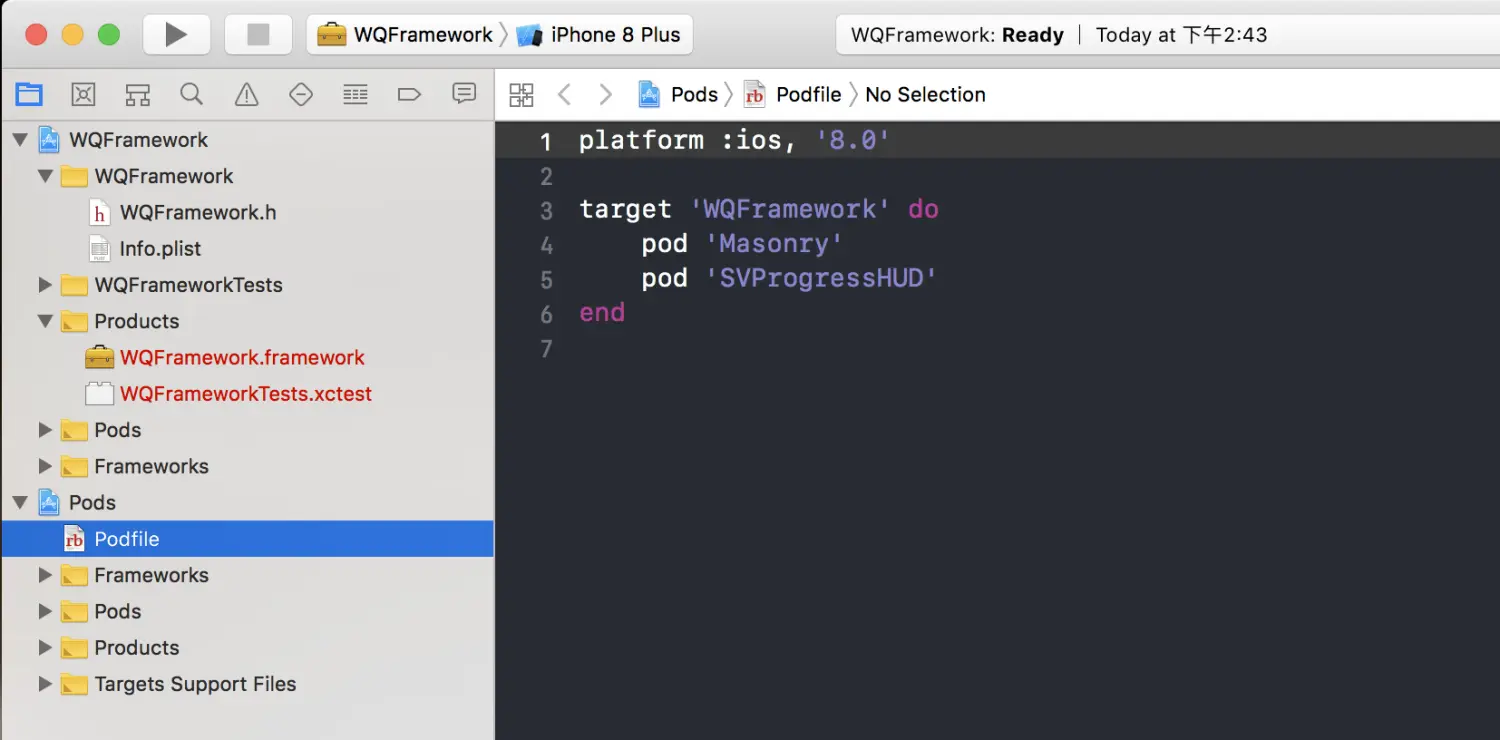Screen dimensions: 1500x740
Task: Click line number 1 in gutter
Action: pos(545,141)
